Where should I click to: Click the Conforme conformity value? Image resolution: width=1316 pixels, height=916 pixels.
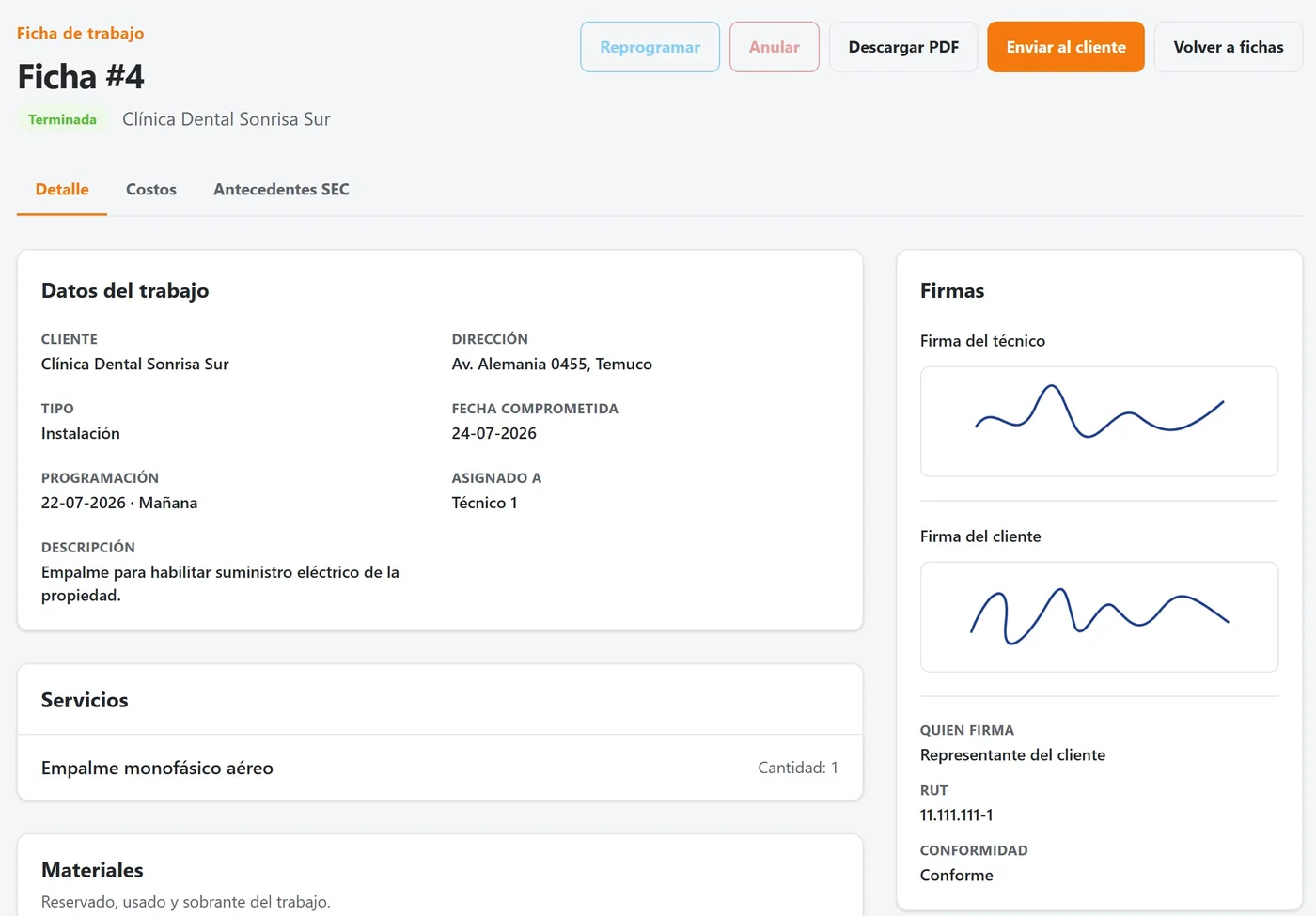pos(956,876)
